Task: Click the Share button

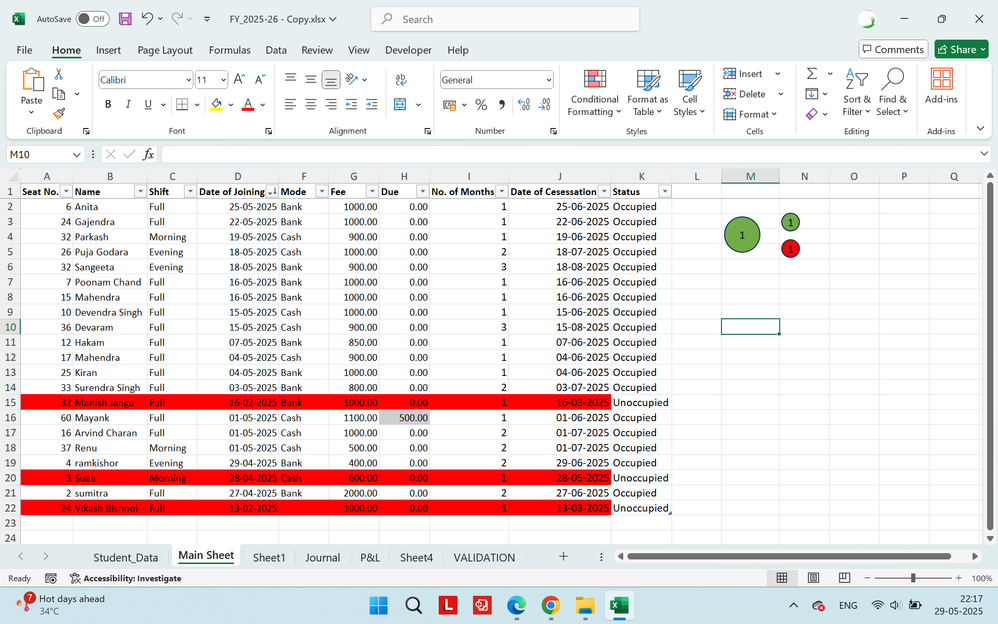Action: click(x=960, y=49)
